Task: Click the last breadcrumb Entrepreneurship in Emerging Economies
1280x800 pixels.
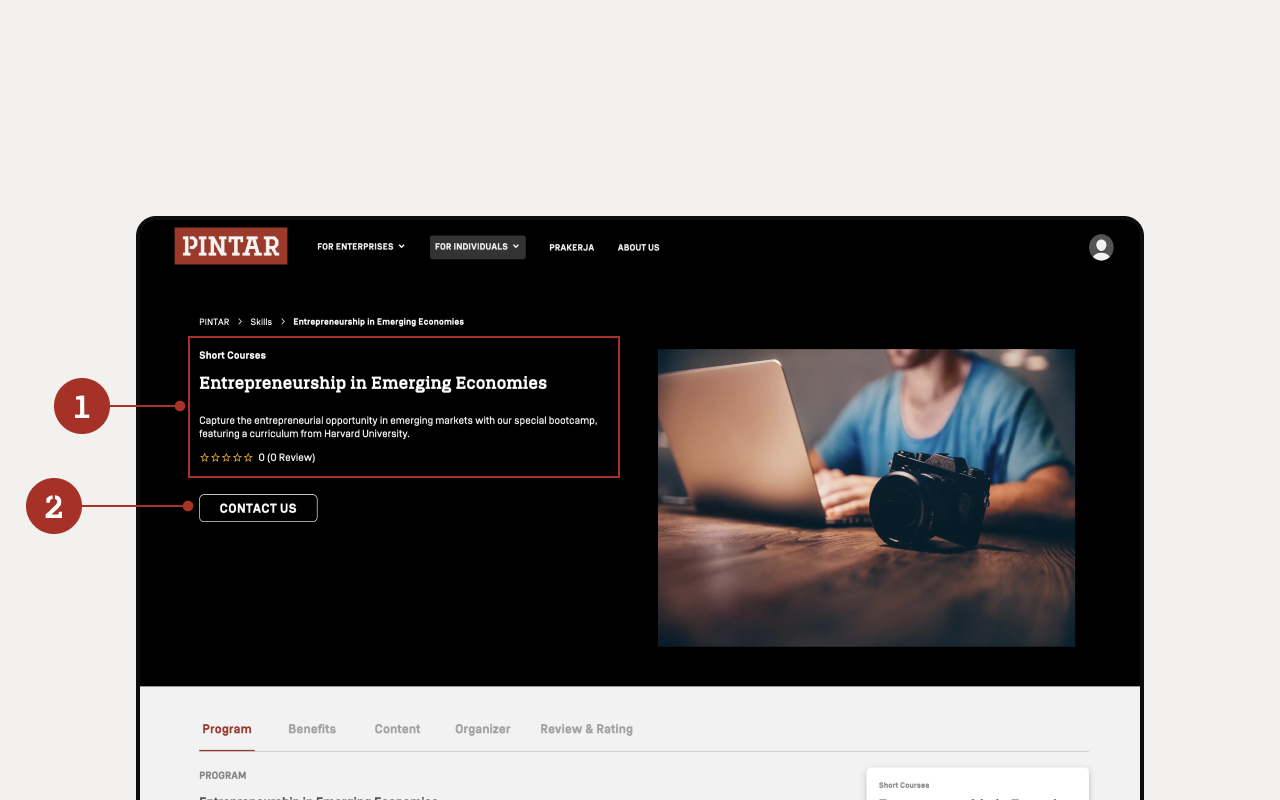Action: (x=378, y=322)
